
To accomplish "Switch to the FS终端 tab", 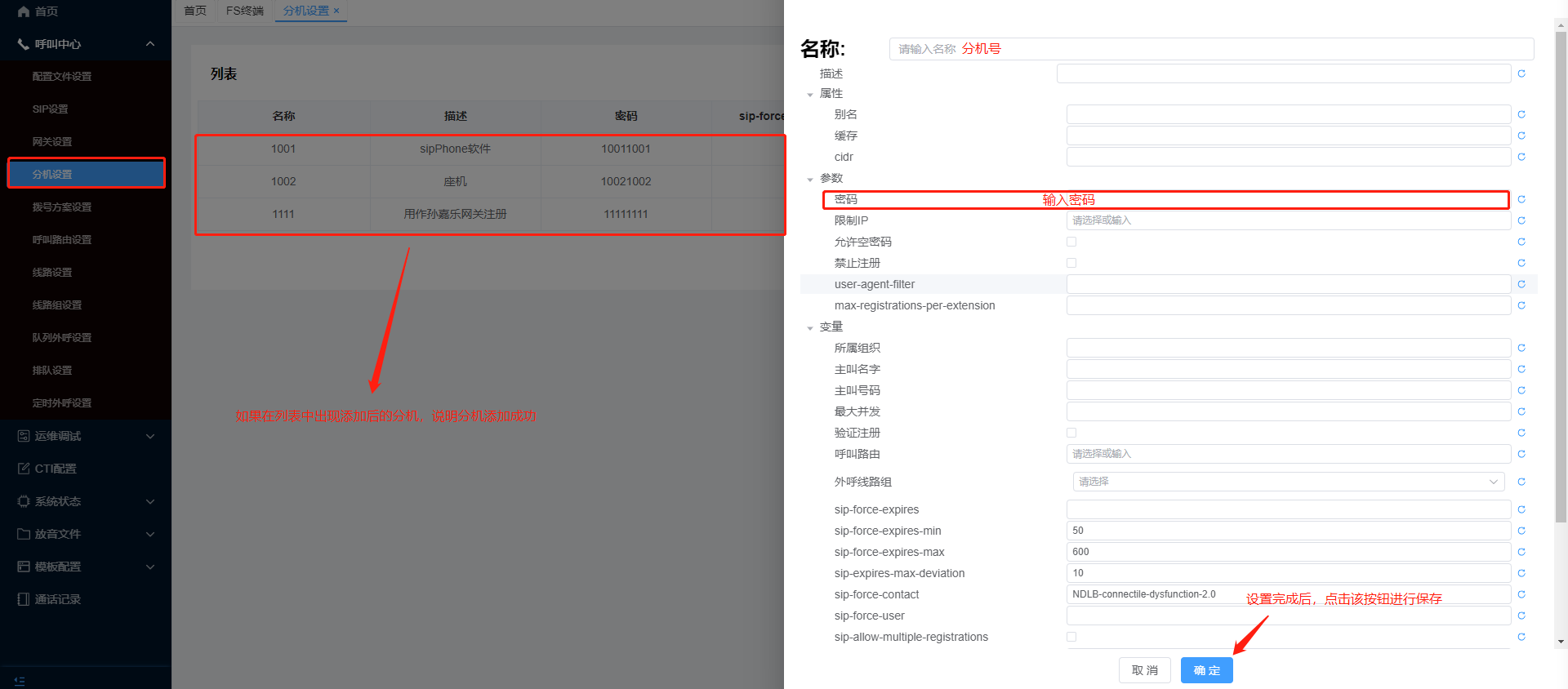I will 244,11.
